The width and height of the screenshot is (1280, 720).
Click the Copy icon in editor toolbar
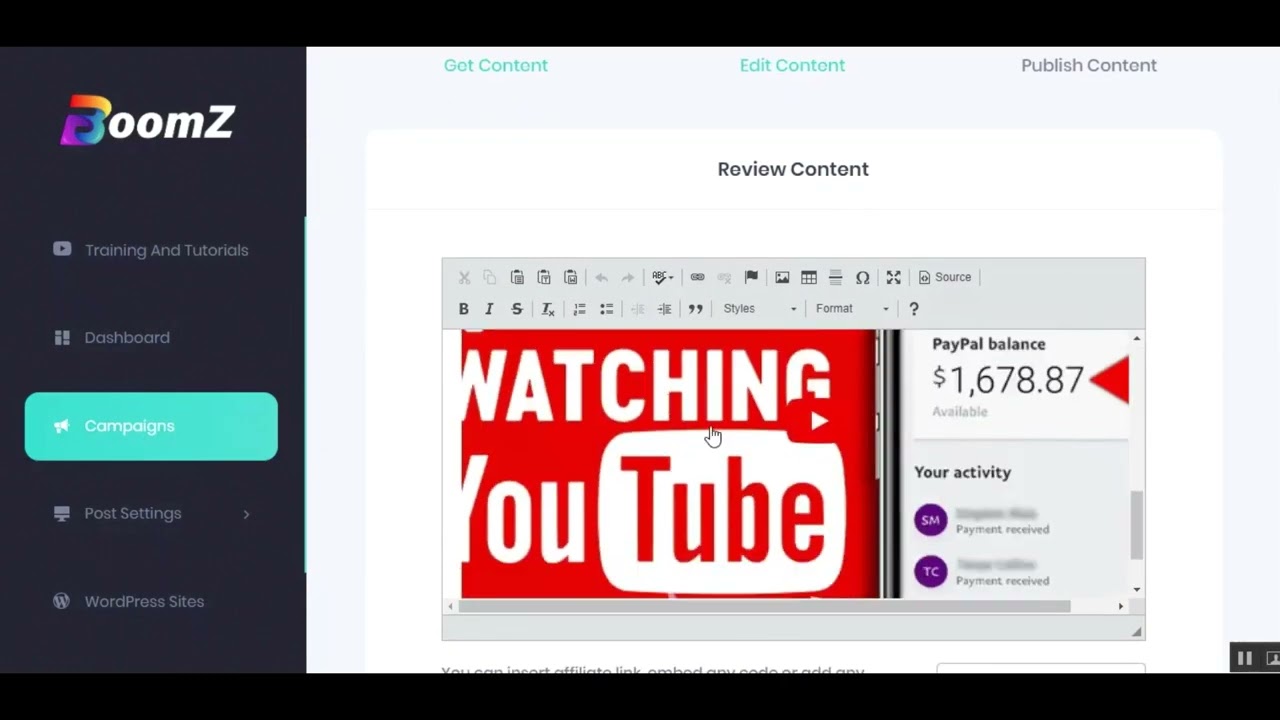point(490,277)
